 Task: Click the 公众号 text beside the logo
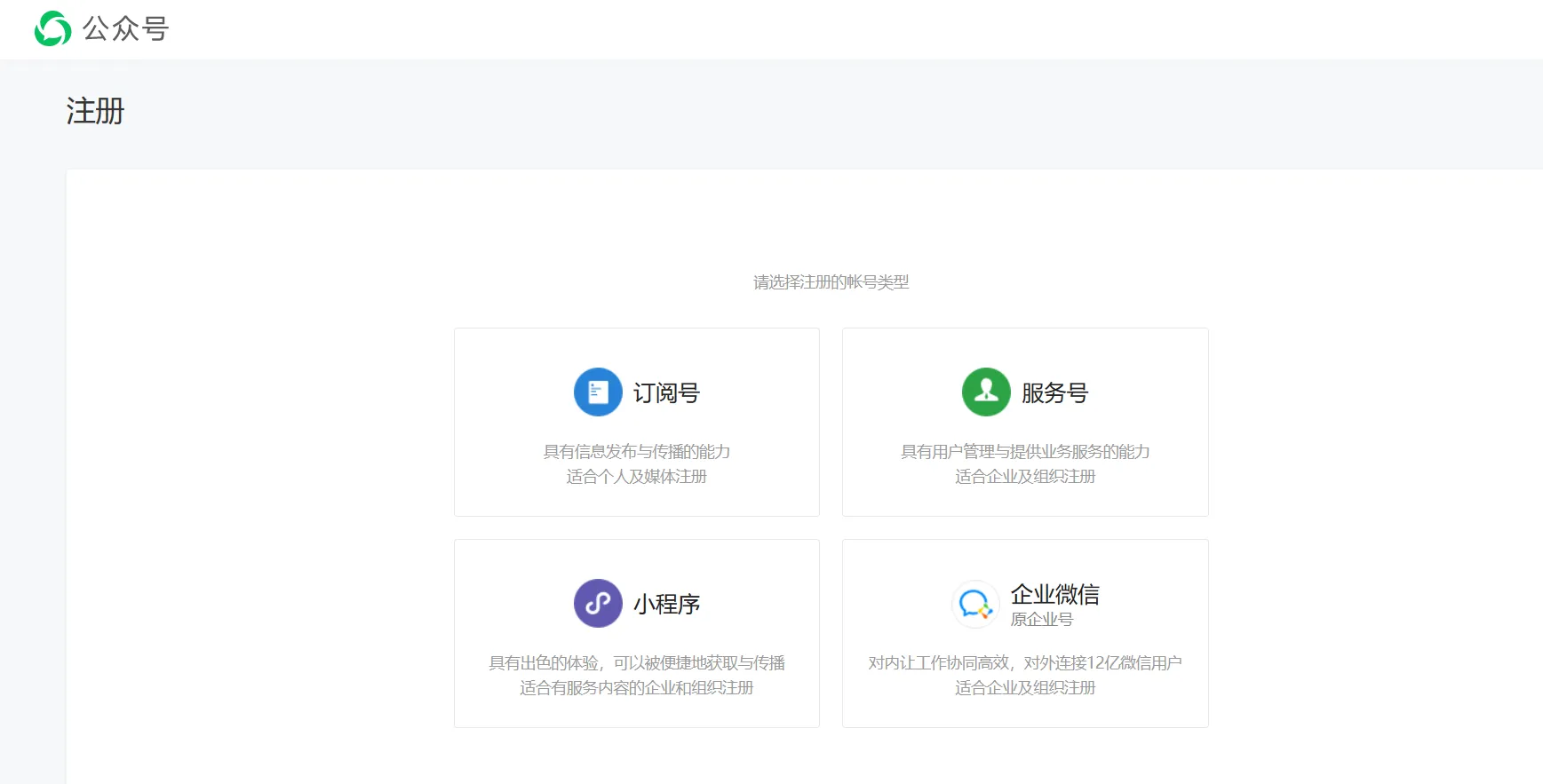(x=125, y=29)
